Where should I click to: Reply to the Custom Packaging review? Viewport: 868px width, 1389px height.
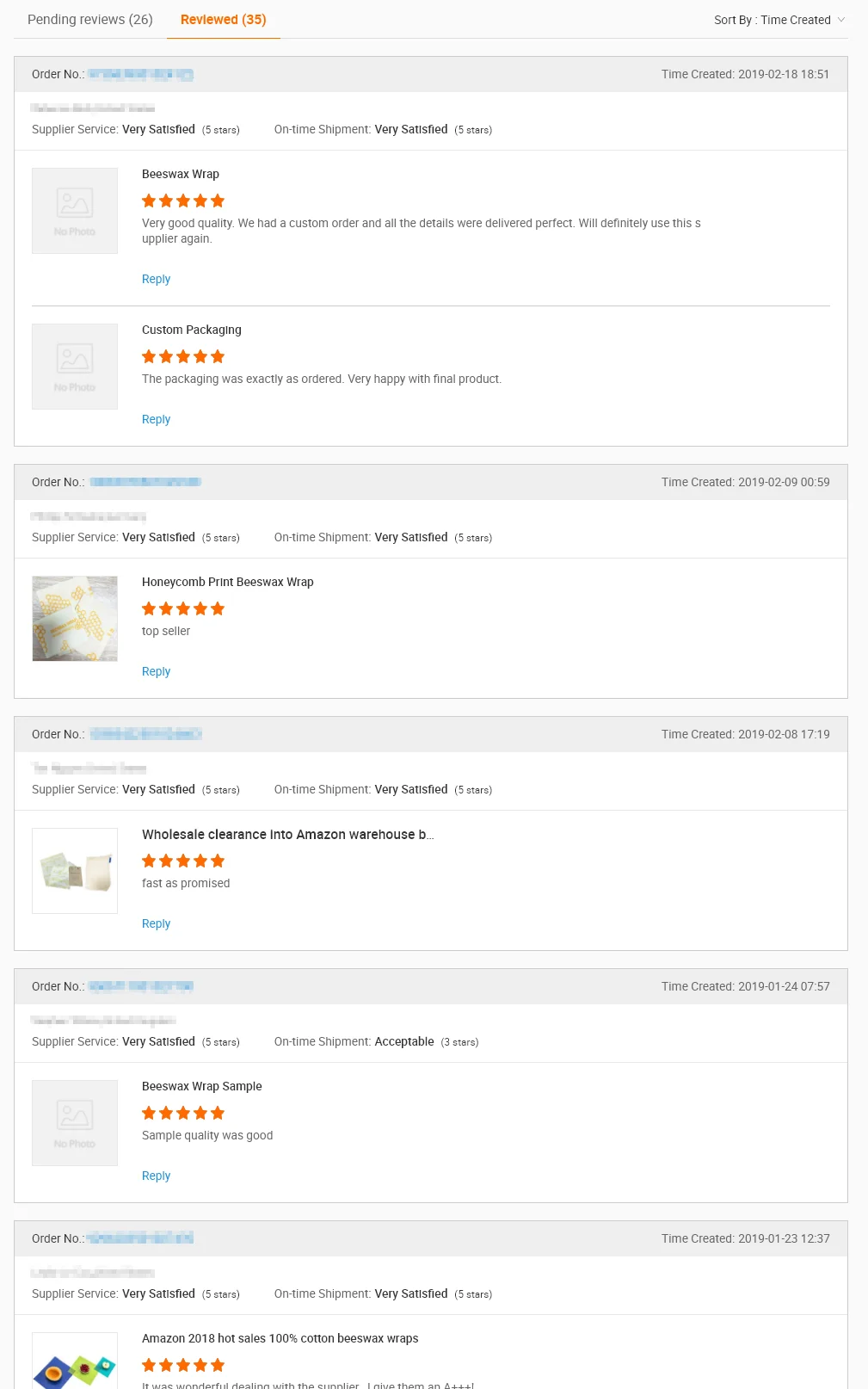pyautogui.click(x=156, y=419)
